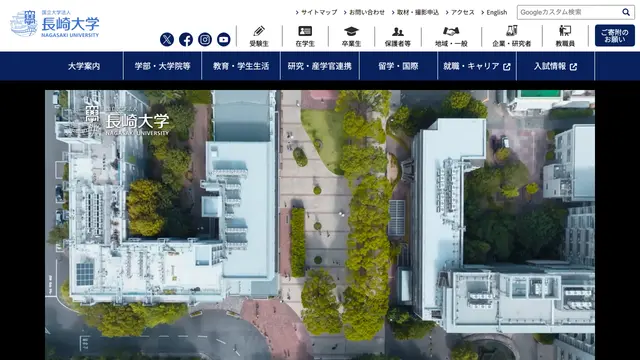Open the X (Twitter) social icon
This screenshot has height=360, width=640.
pos(167,40)
